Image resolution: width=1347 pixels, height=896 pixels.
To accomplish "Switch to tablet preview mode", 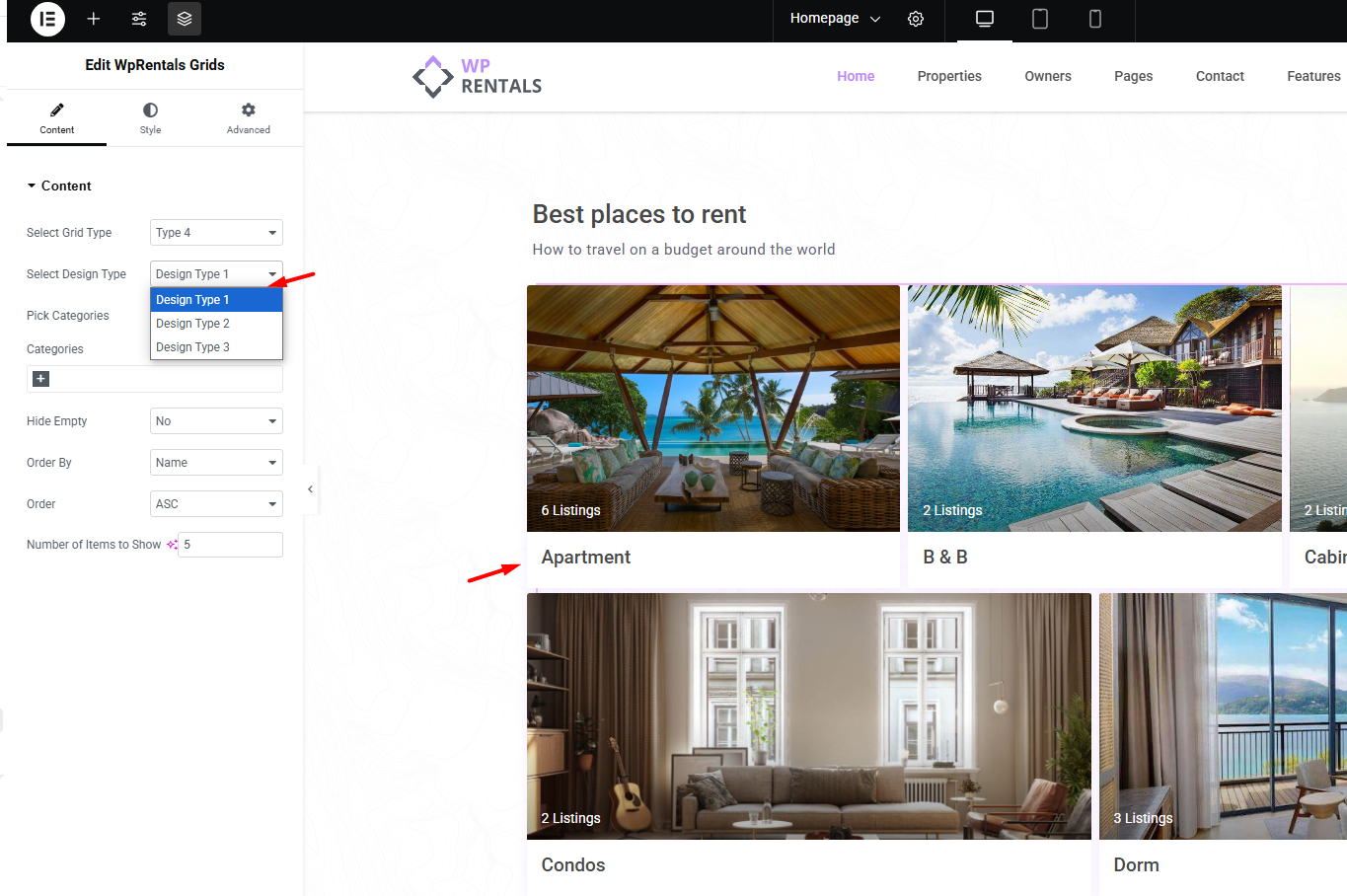I will click(1039, 19).
